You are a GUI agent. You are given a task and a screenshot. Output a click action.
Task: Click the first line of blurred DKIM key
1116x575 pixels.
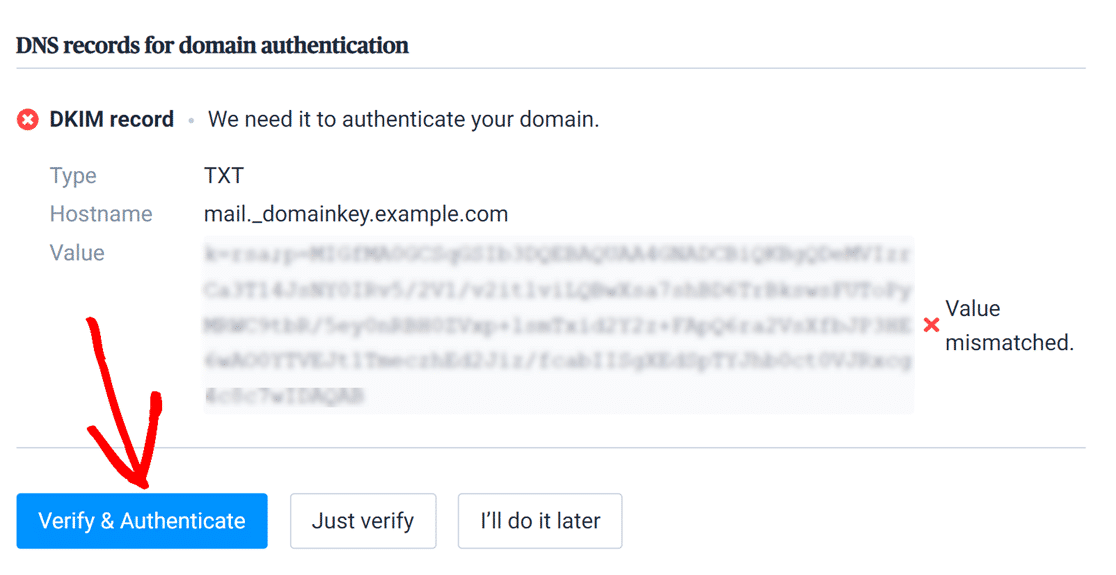[x=557, y=254]
